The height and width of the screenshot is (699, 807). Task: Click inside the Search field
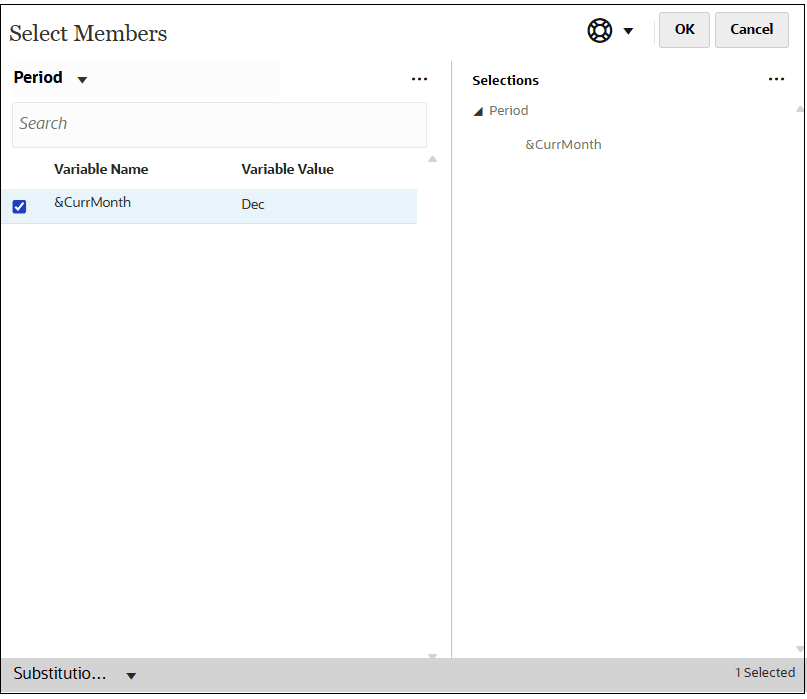(219, 125)
